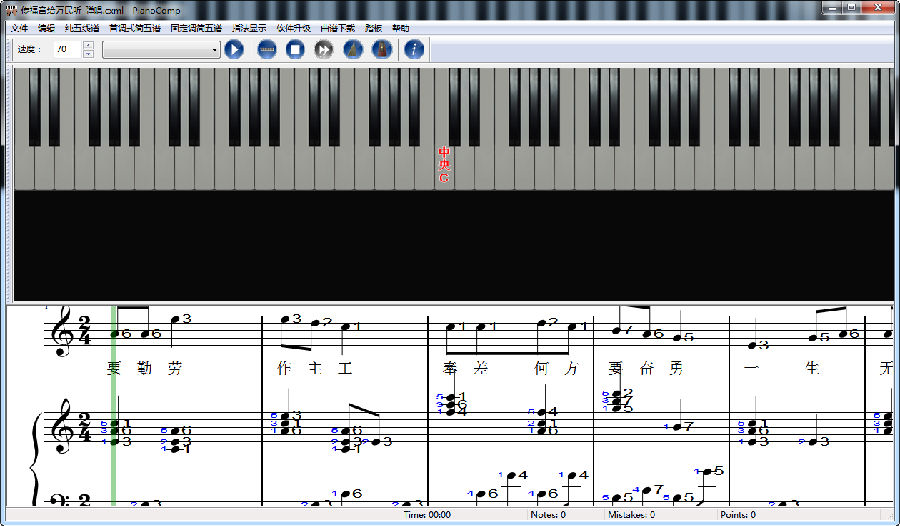900x526 pixels.
Task: Click the melody note 3 above 作 lyric
Action: click(285, 319)
